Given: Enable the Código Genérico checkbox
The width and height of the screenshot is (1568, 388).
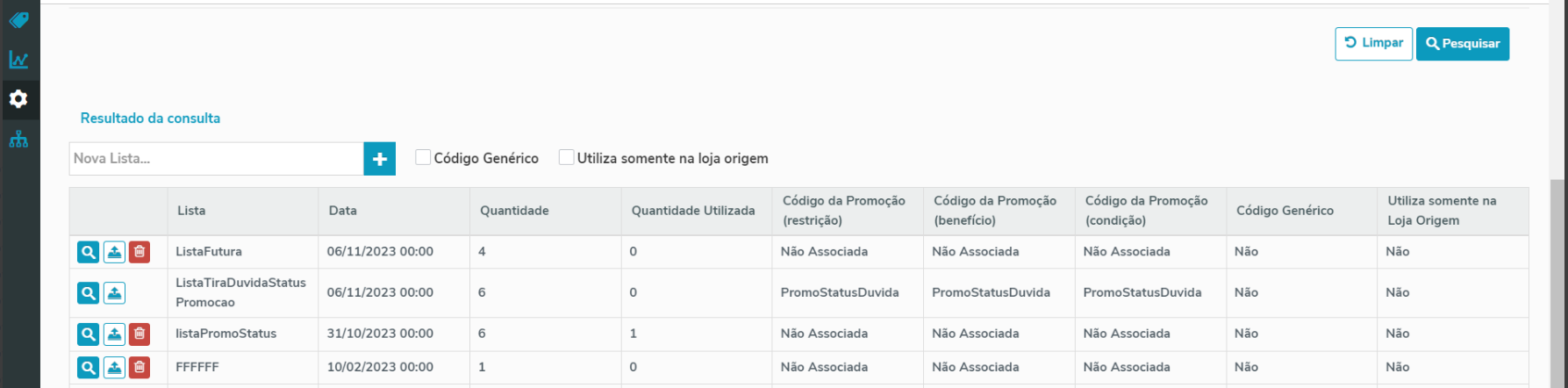Looking at the screenshot, I should click(423, 158).
